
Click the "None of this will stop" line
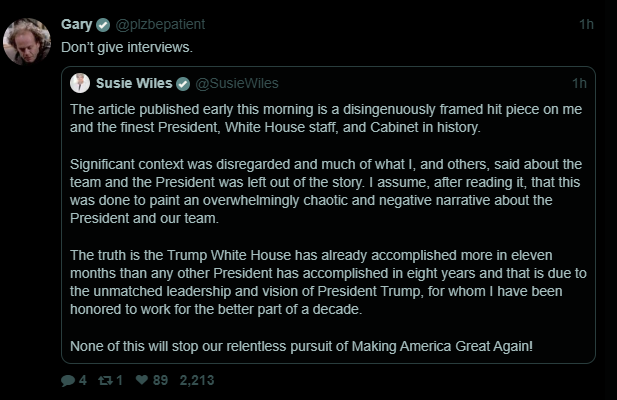(300, 346)
